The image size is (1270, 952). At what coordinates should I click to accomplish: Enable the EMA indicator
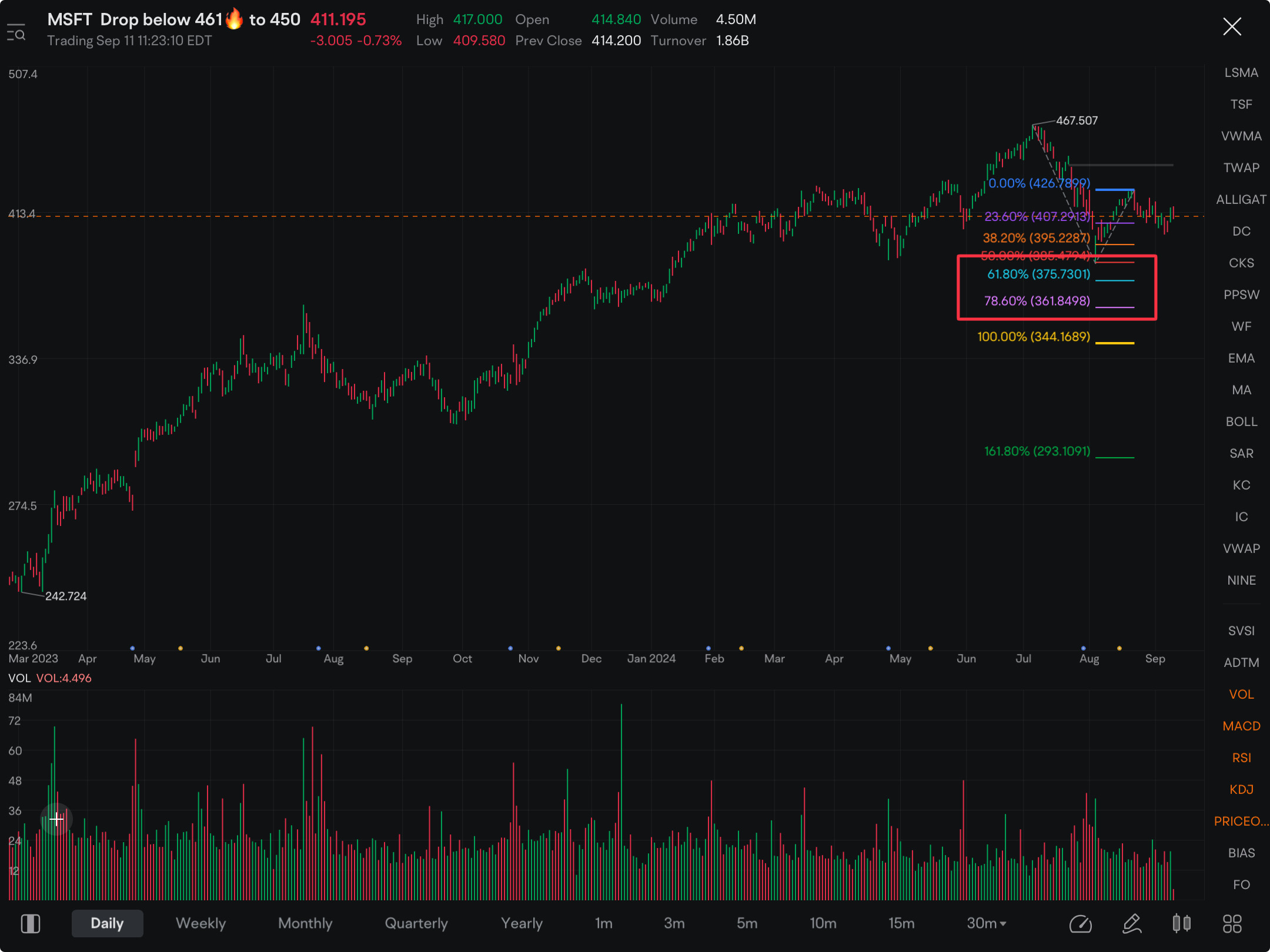coord(1241,358)
